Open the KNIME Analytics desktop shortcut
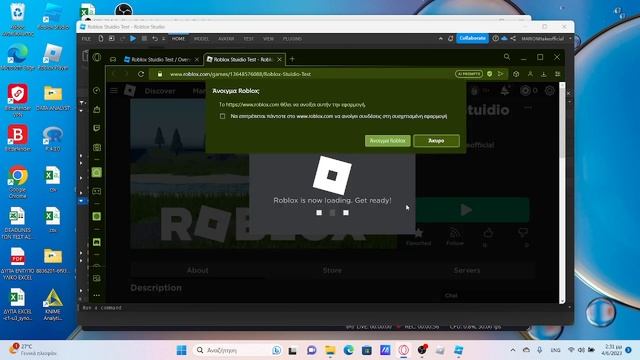Image resolution: width=640 pixels, height=360 pixels. point(53,304)
